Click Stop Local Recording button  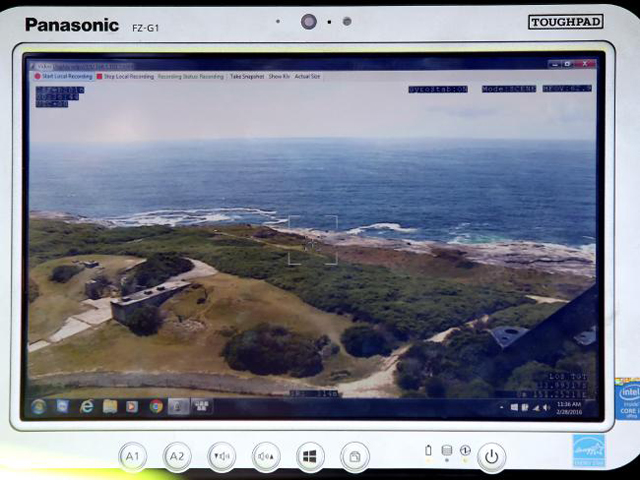point(125,76)
